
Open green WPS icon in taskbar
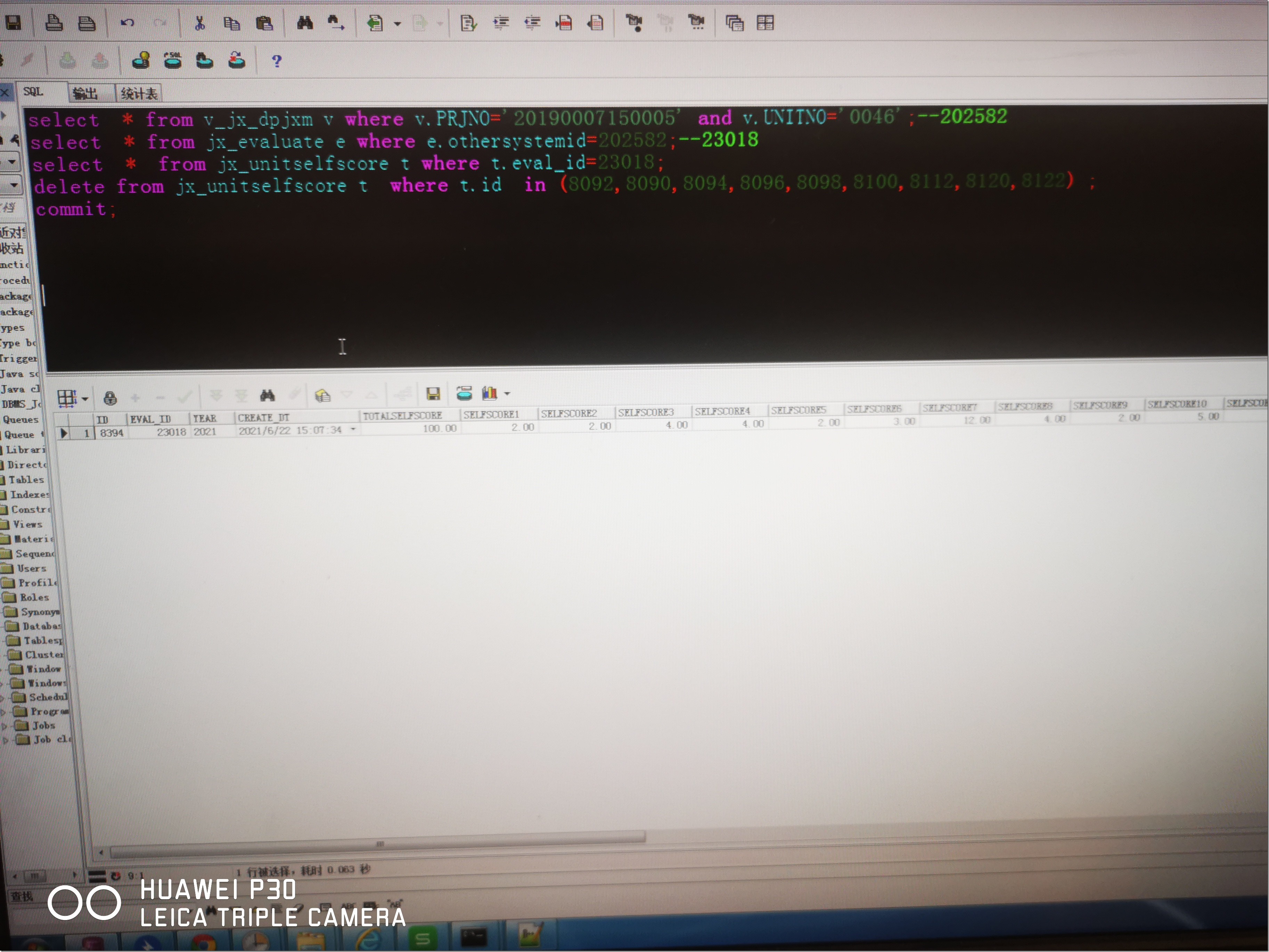(423, 939)
